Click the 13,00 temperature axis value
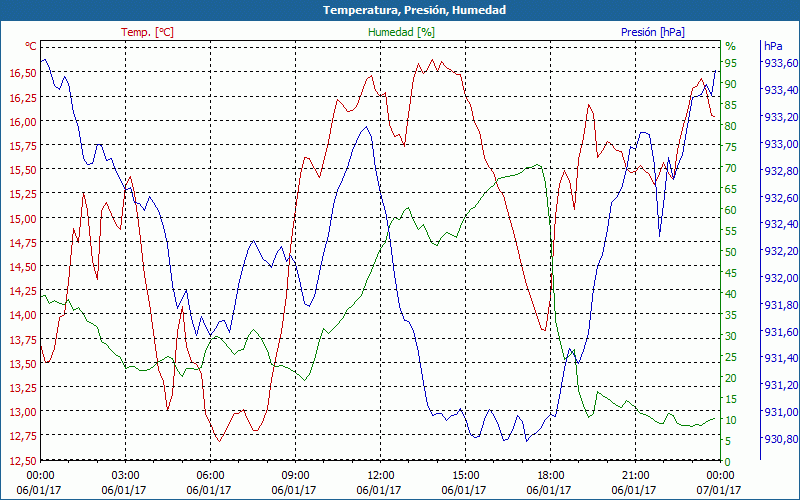This screenshot has width=800, height=500. (23, 412)
